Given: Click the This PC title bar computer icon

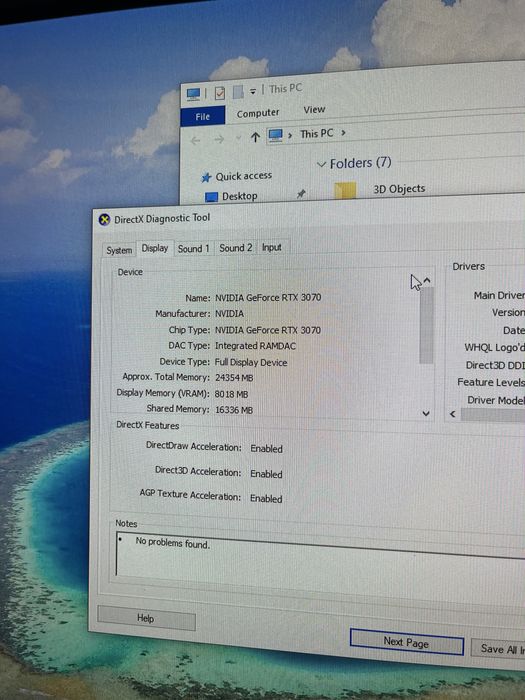Looking at the screenshot, I should coord(193,93).
